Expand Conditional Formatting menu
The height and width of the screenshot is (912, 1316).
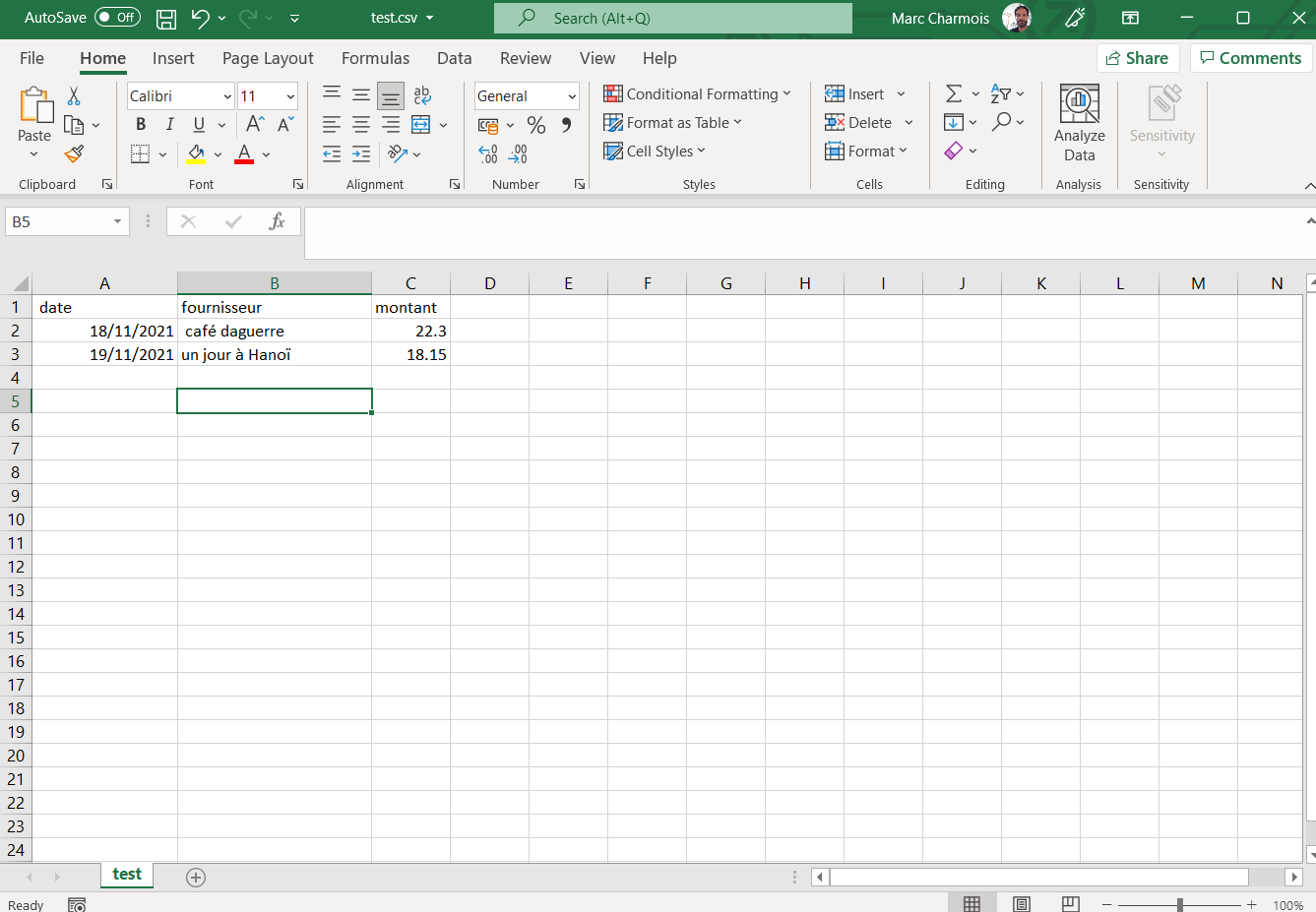697,93
